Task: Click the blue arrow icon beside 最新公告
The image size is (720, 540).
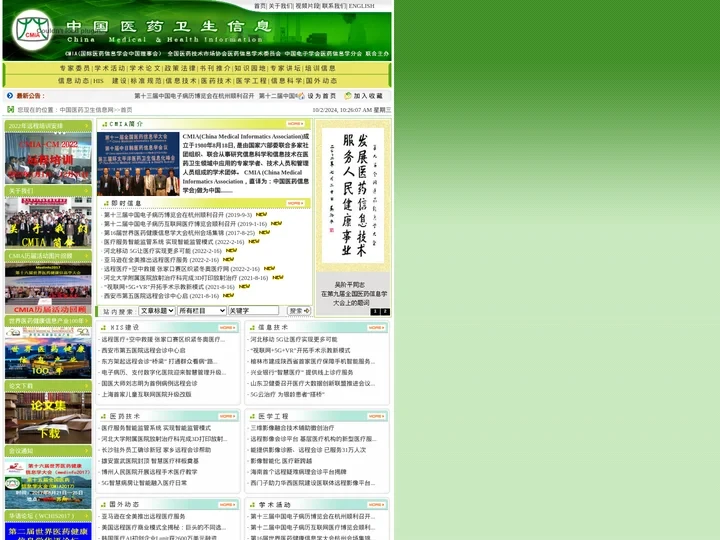Action: [x=10, y=96]
